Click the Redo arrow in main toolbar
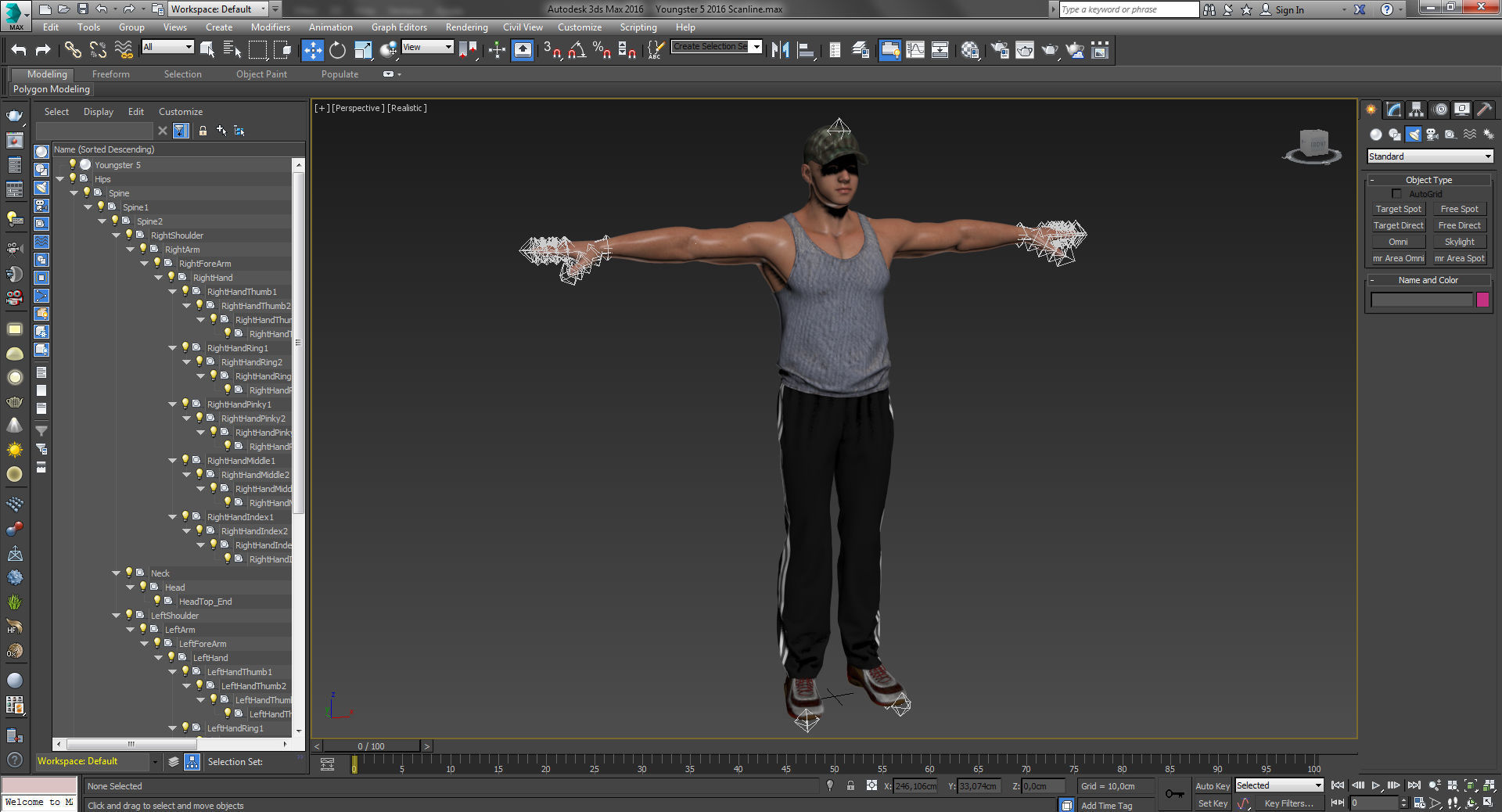 (x=44, y=50)
